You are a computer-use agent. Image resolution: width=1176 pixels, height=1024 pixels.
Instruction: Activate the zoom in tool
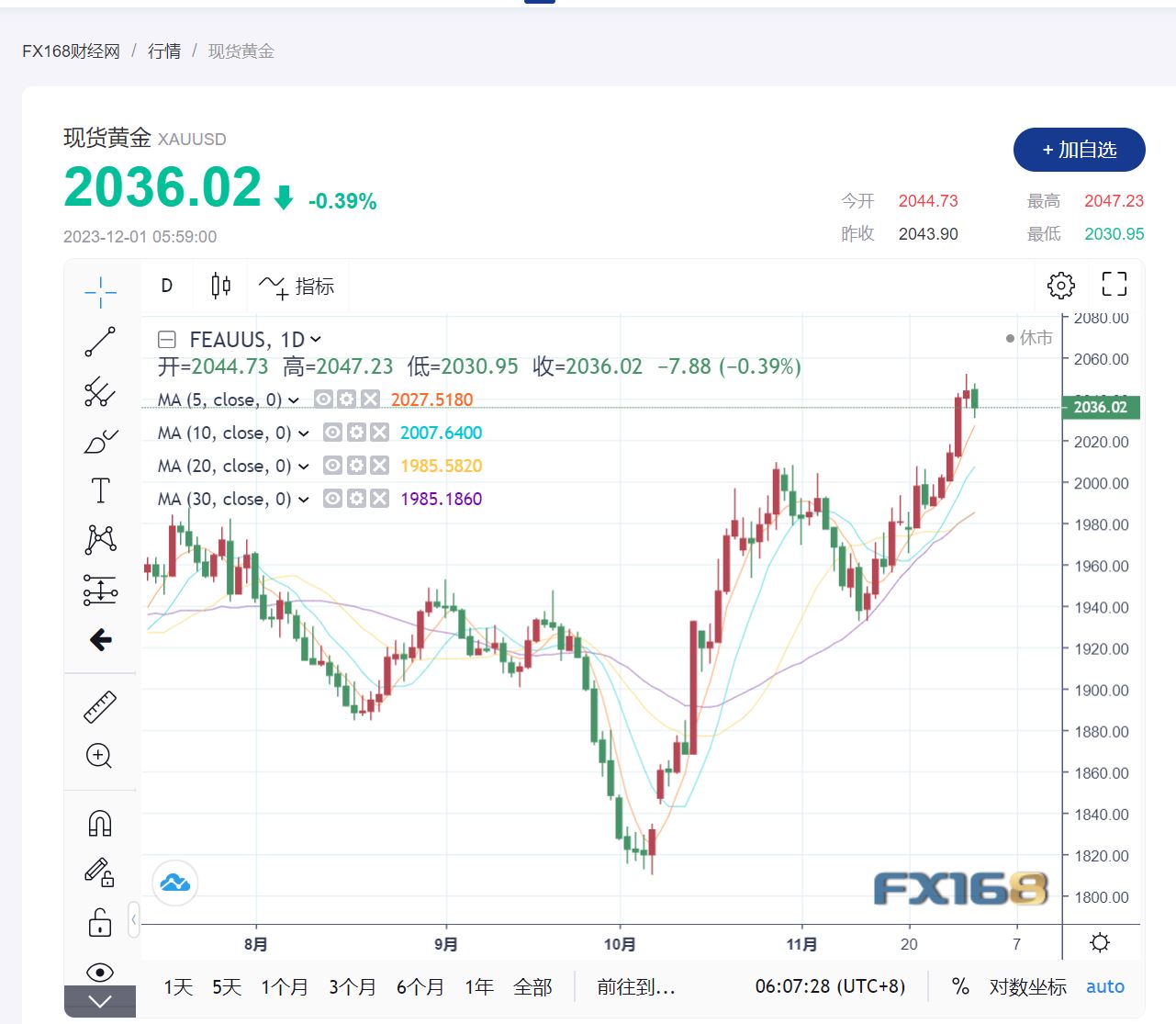click(x=99, y=756)
